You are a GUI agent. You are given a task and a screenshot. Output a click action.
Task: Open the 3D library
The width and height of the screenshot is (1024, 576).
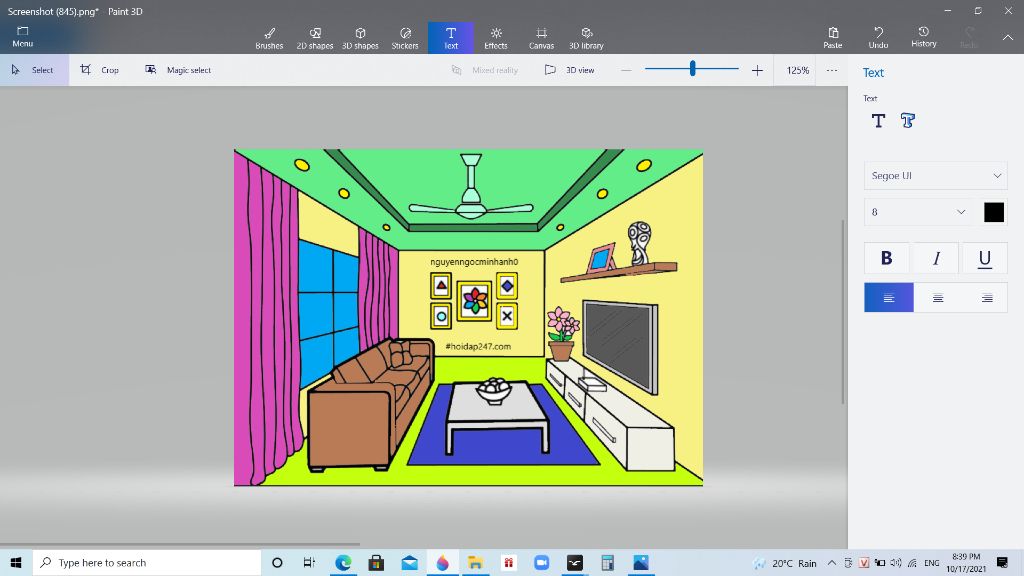586,38
